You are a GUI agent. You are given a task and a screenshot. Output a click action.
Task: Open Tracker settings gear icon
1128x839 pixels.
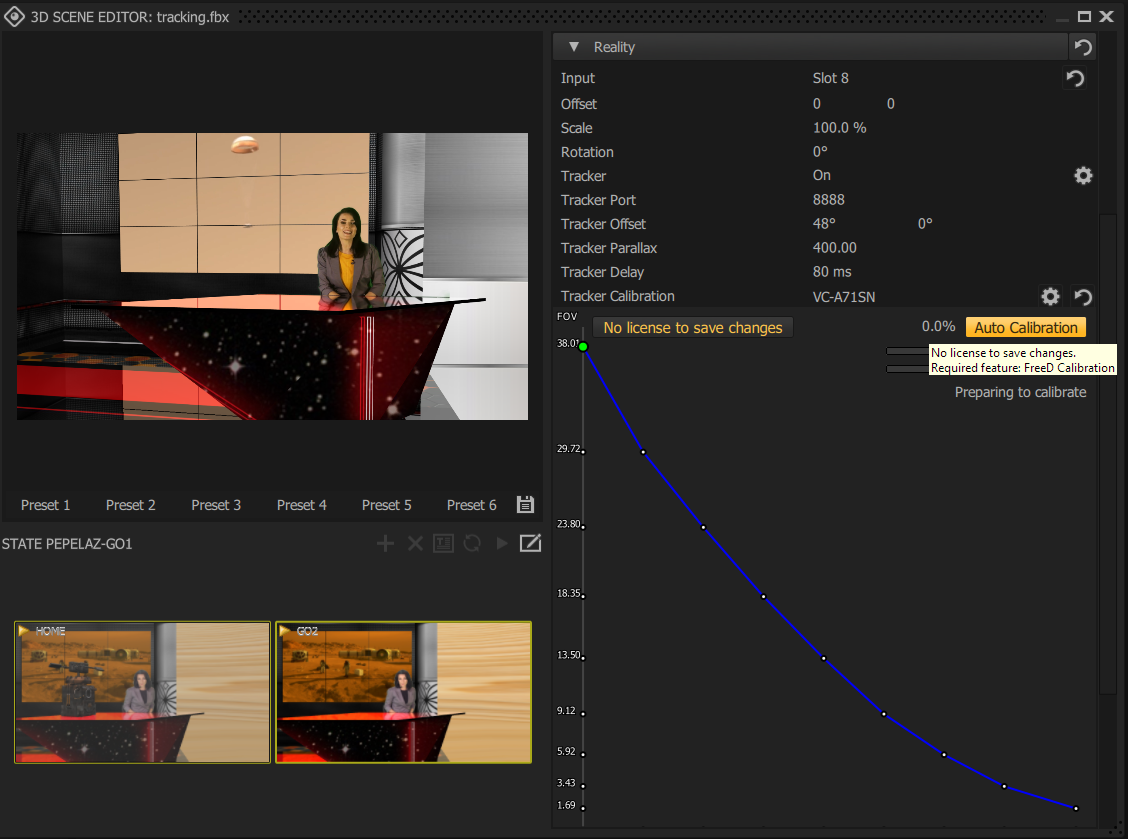[x=1083, y=175]
